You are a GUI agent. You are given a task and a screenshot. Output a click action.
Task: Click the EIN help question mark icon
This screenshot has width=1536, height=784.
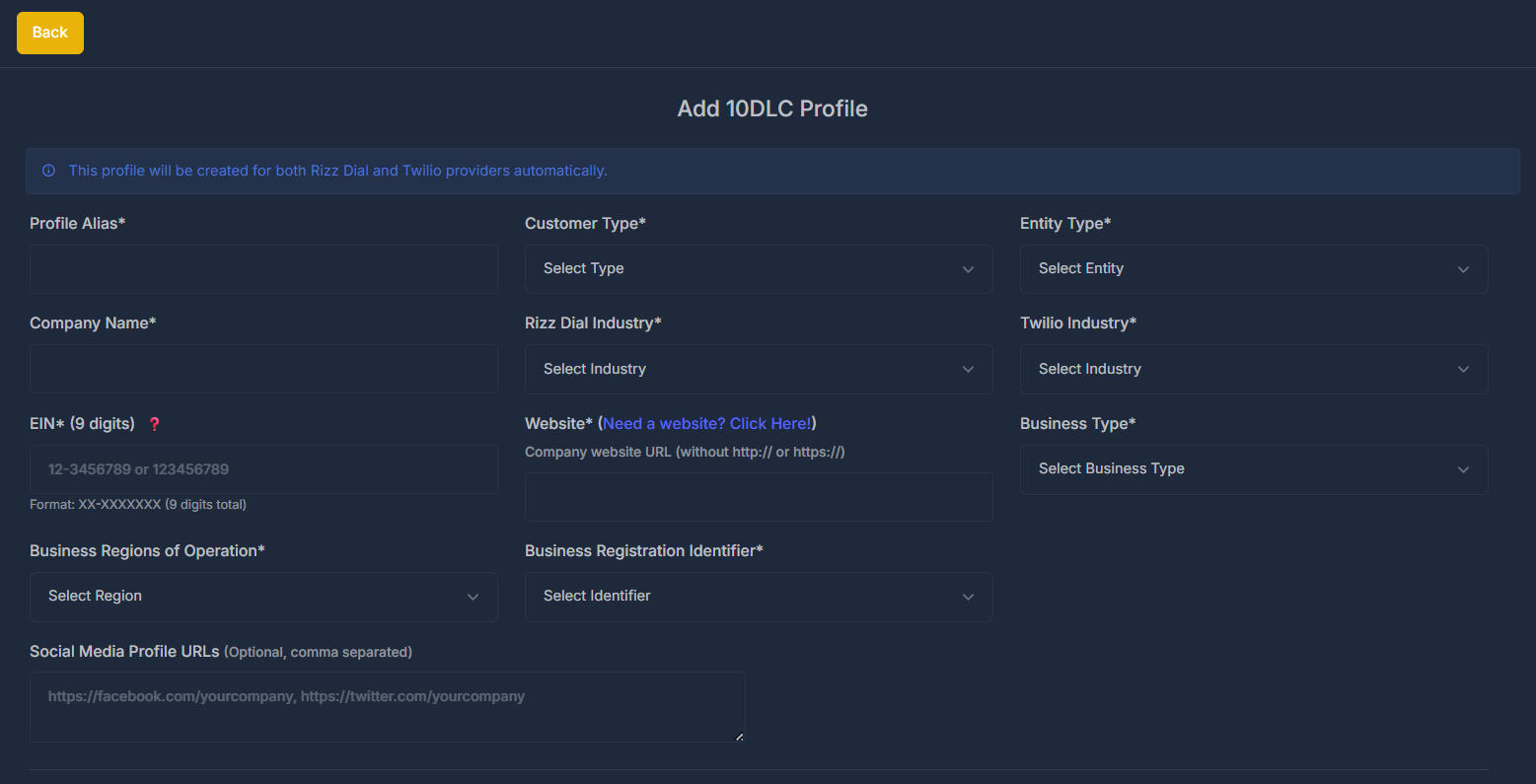point(154,424)
